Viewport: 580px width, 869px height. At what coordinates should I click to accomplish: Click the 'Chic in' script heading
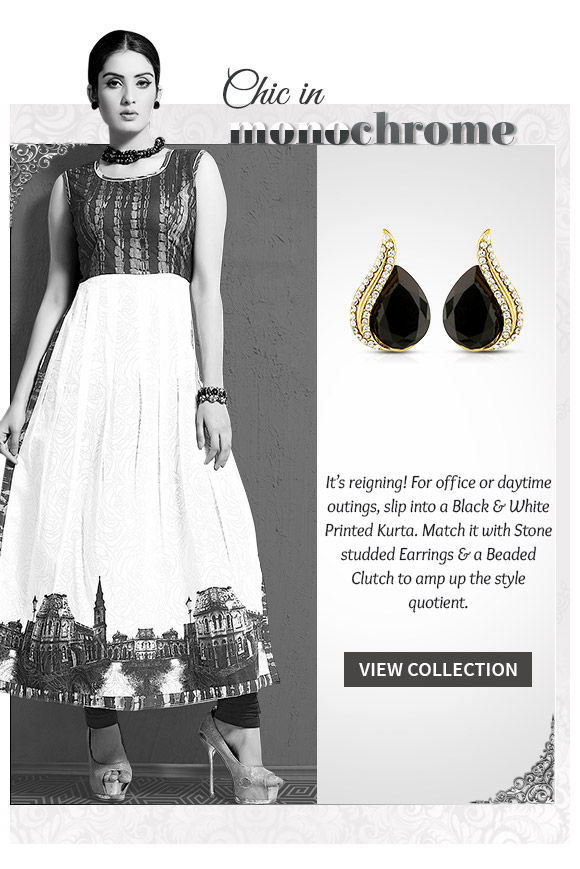[x=273, y=90]
